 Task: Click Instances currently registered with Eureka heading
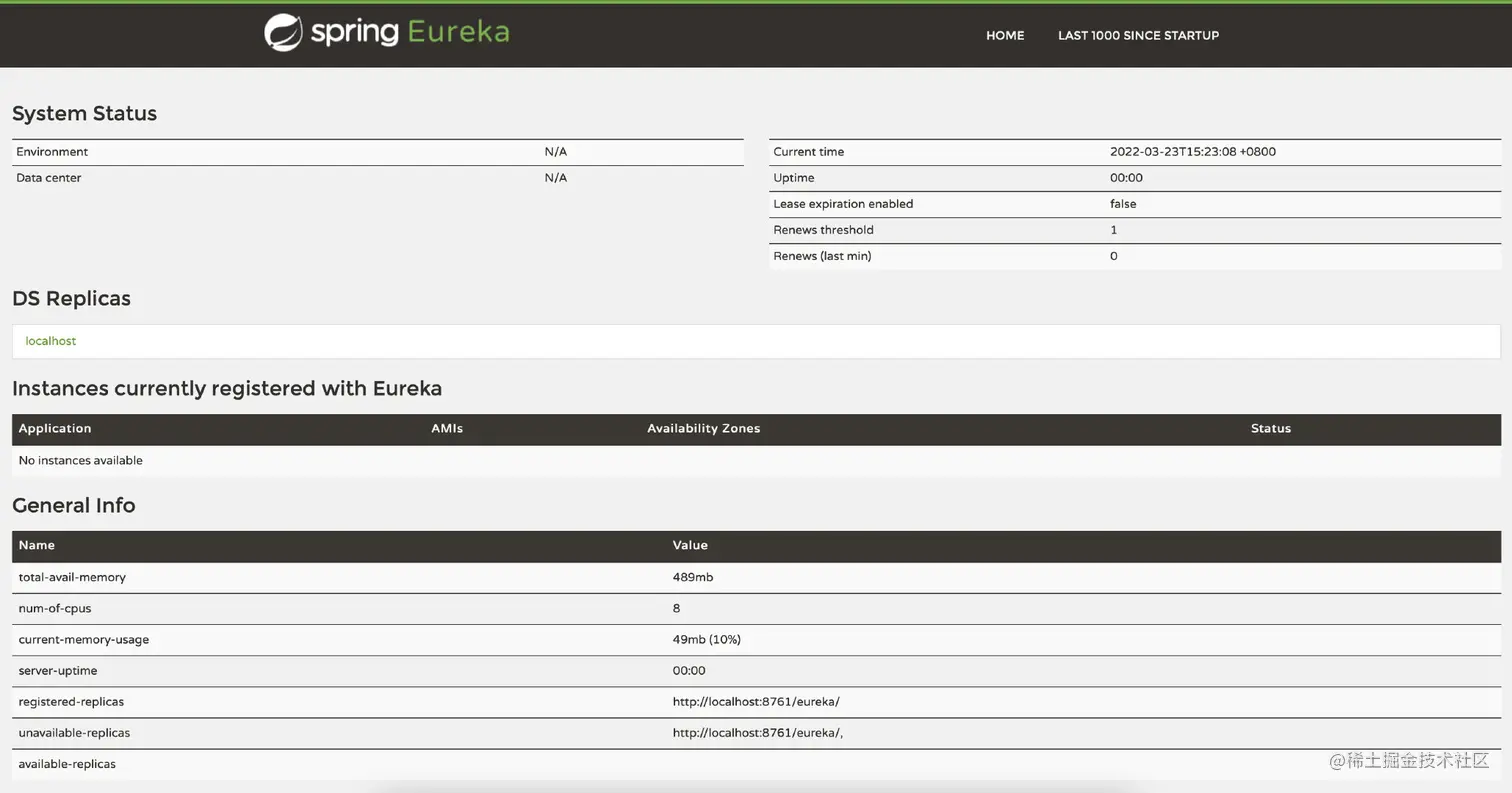(x=227, y=388)
